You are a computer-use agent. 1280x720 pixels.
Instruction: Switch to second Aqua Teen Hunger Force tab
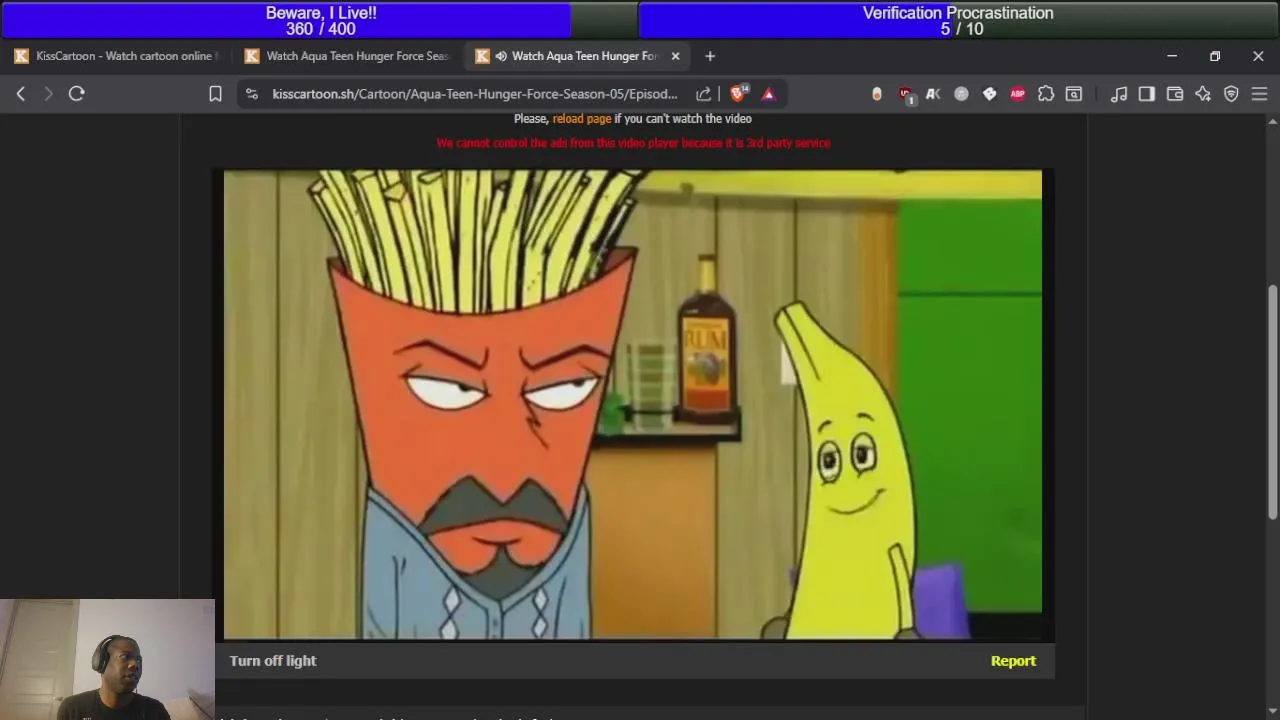tap(348, 56)
